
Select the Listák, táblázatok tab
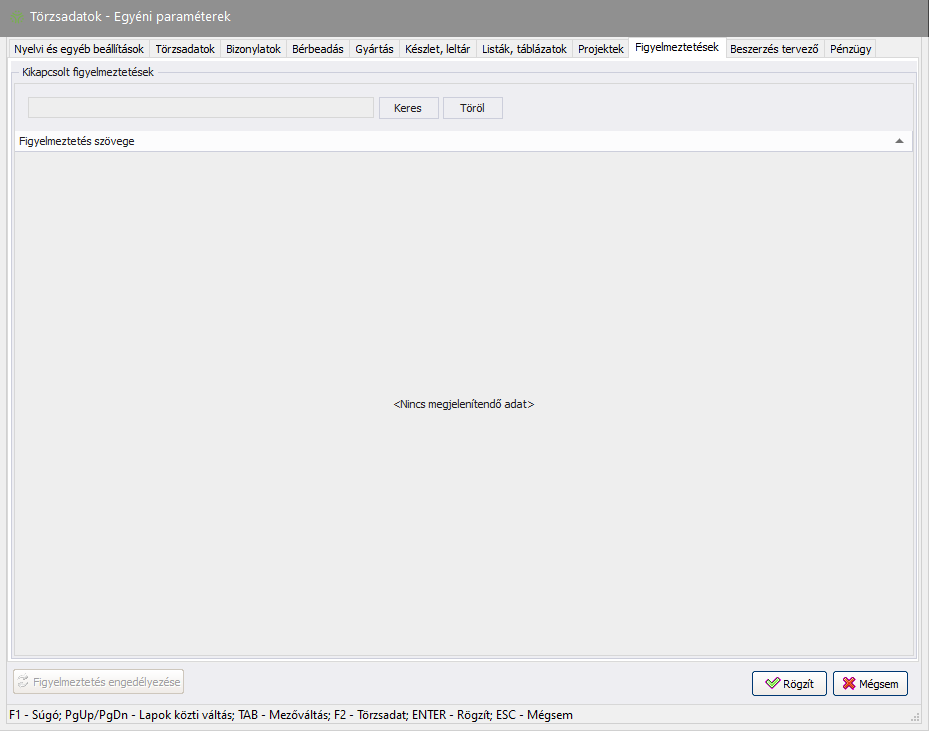[524, 49]
